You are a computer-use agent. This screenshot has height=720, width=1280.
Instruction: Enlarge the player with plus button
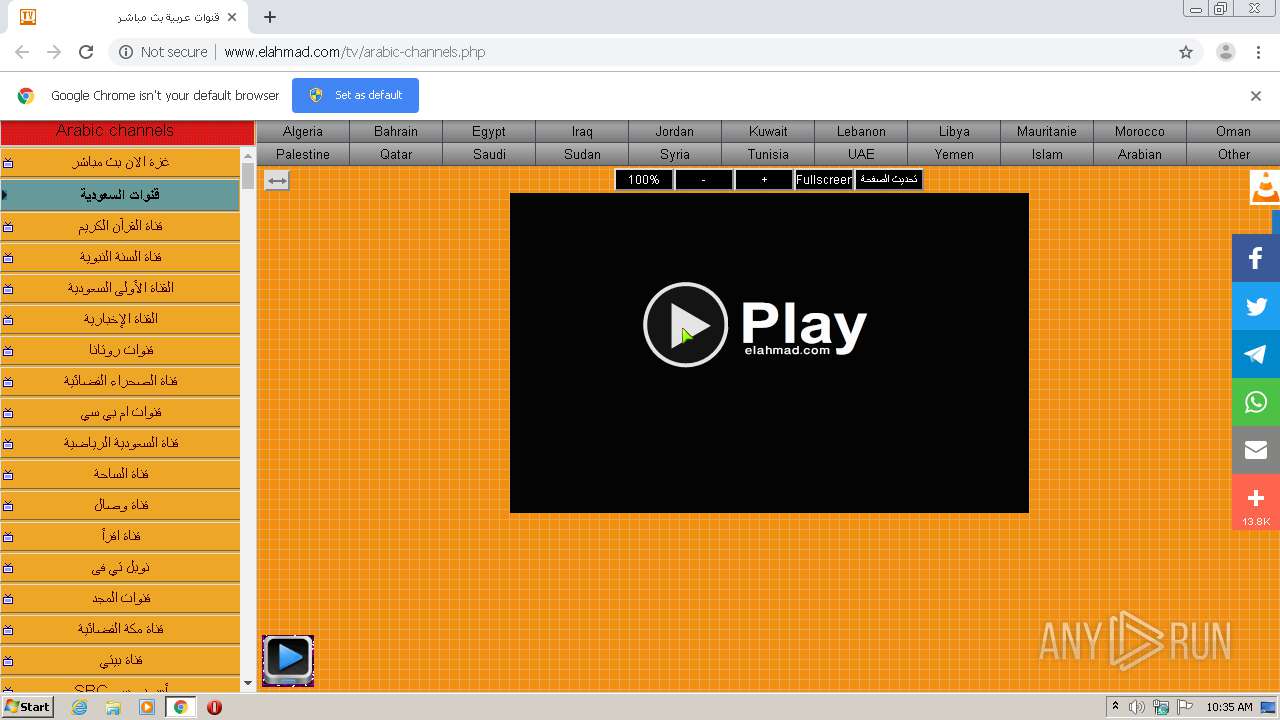(x=764, y=180)
